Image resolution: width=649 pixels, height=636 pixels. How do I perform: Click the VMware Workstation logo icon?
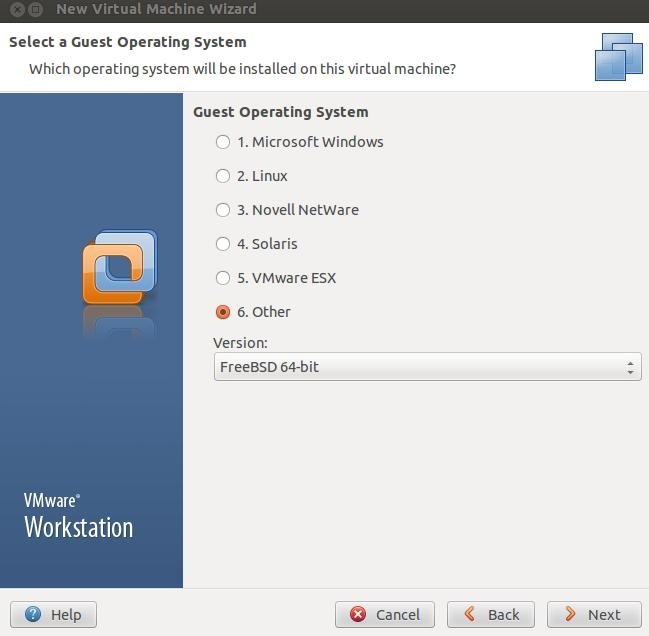tap(120, 268)
